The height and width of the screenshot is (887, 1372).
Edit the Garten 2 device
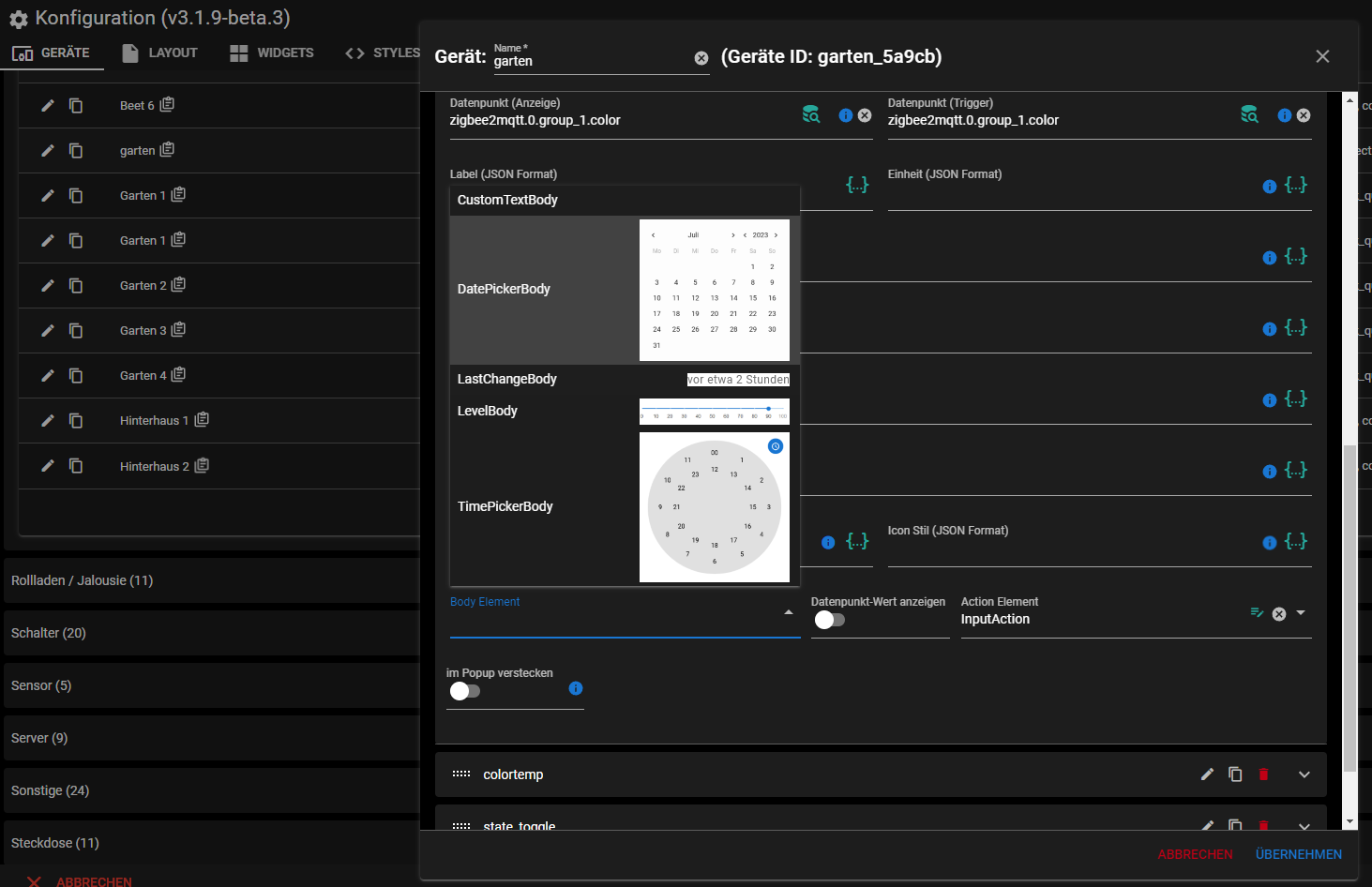48,286
